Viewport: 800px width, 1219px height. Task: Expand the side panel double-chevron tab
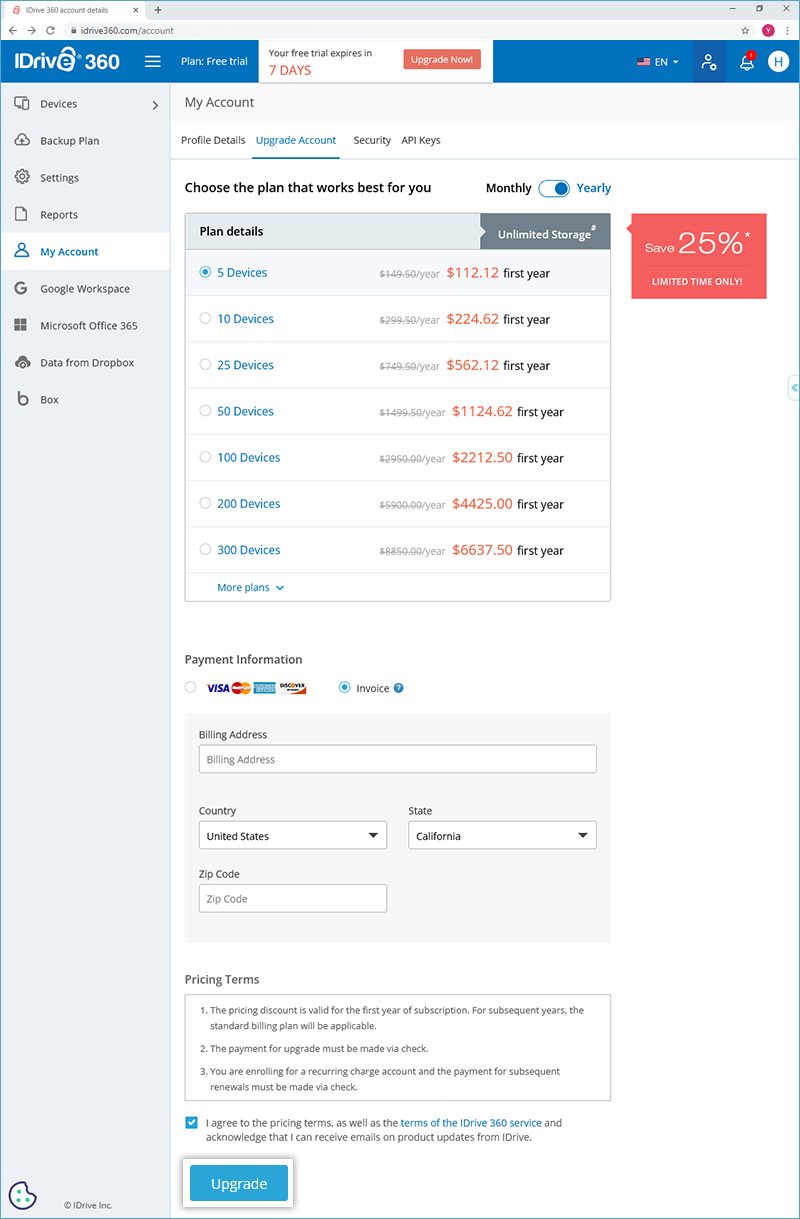coord(794,387)
